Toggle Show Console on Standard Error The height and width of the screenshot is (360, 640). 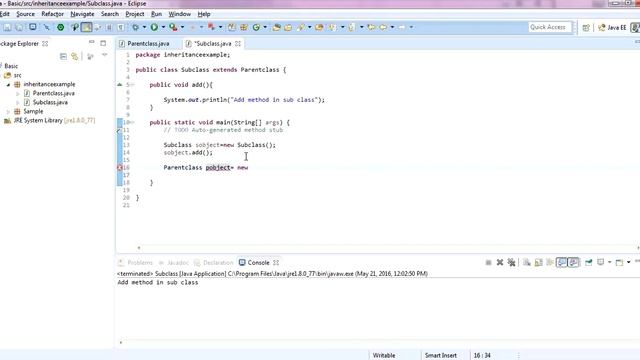click(573, 262)
